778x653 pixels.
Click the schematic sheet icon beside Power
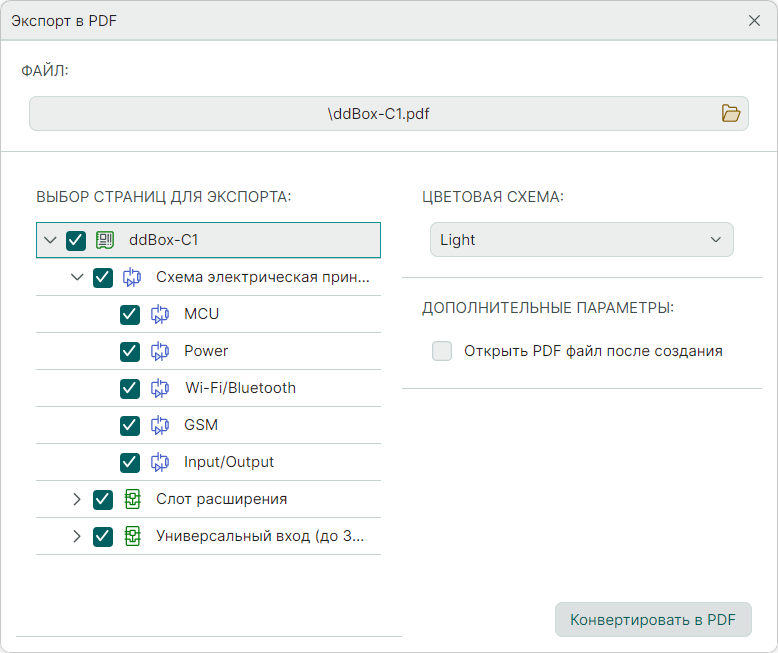pos(160,351)
